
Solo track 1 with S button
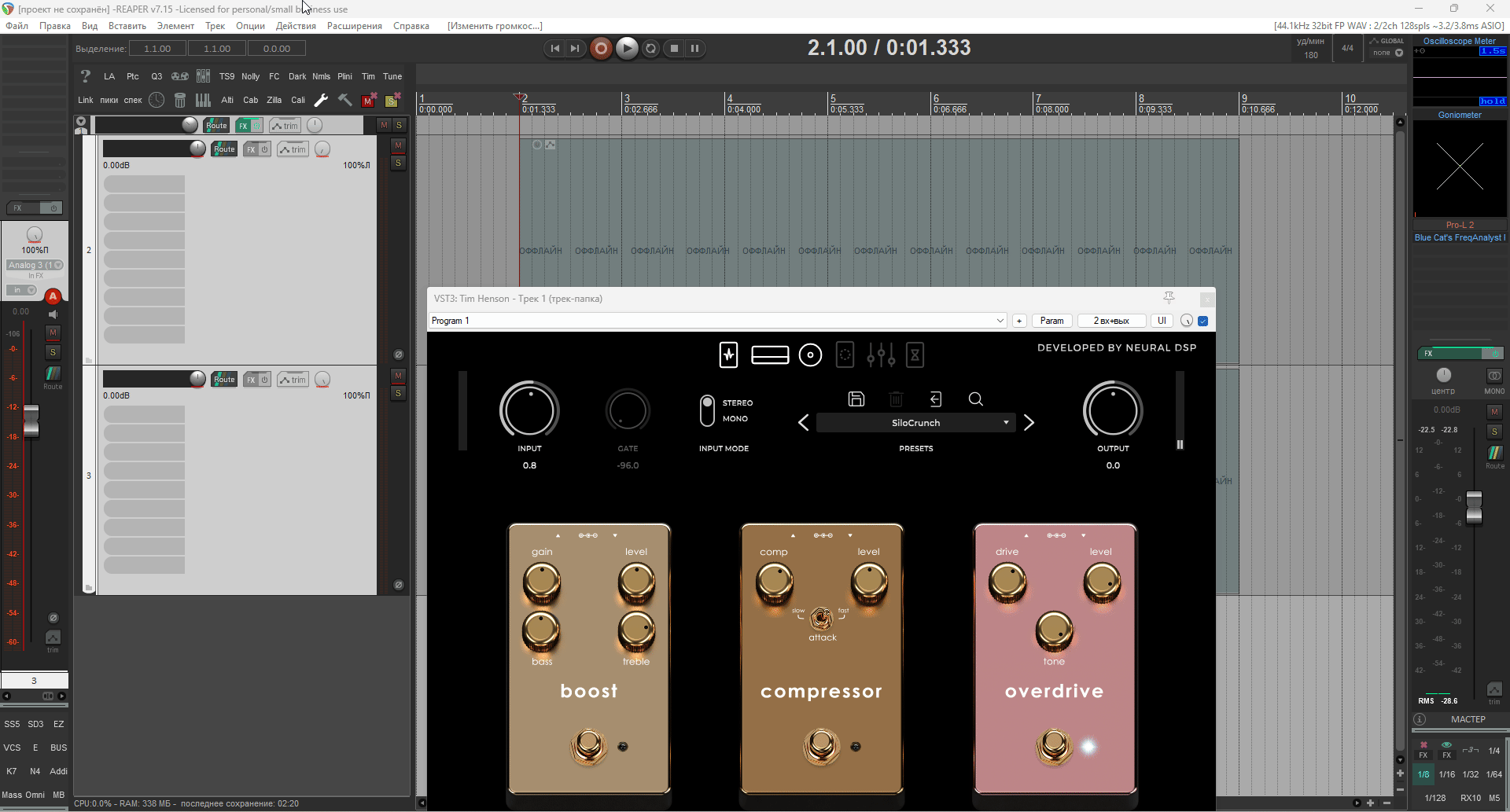(400, 125)
